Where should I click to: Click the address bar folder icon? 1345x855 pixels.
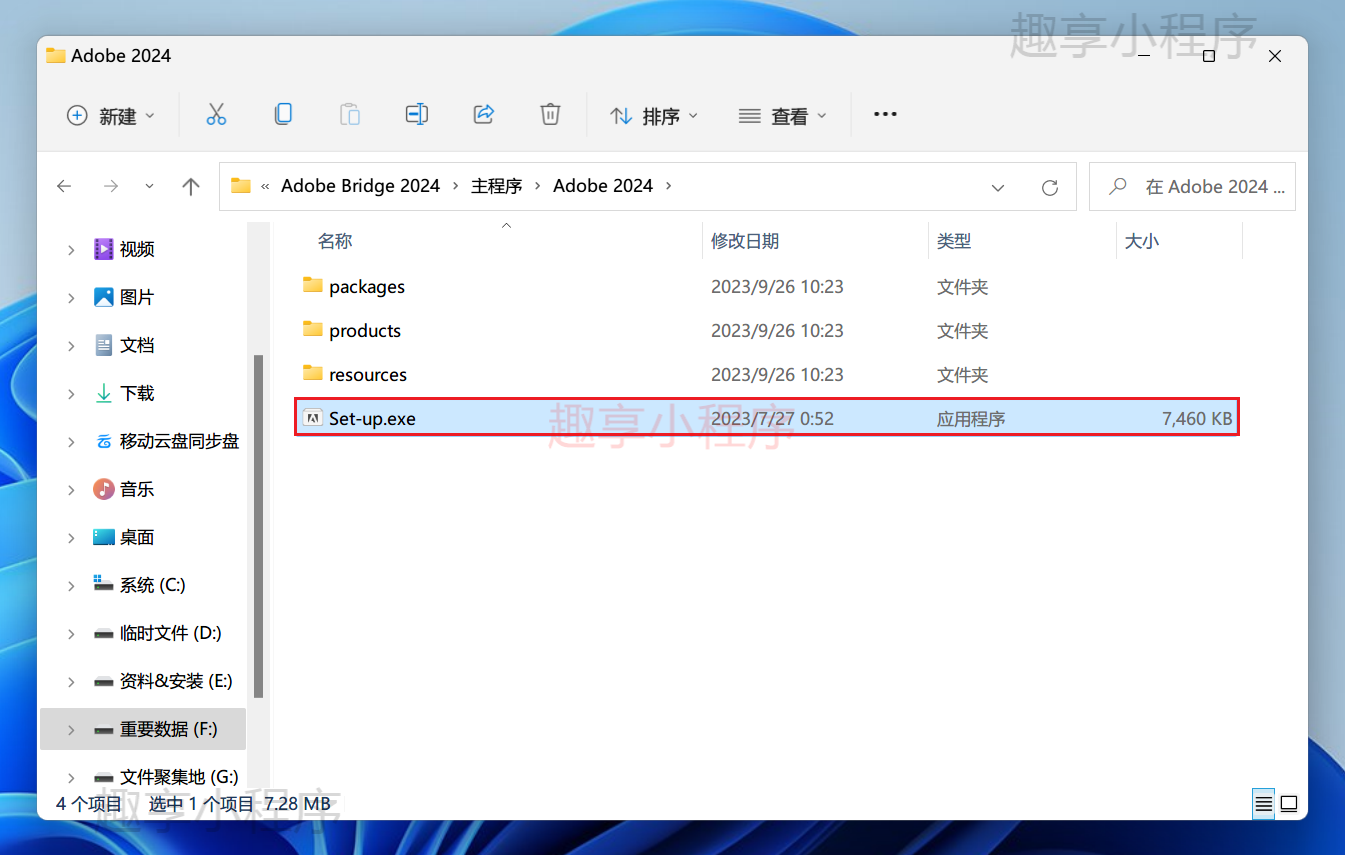[241, 186]
